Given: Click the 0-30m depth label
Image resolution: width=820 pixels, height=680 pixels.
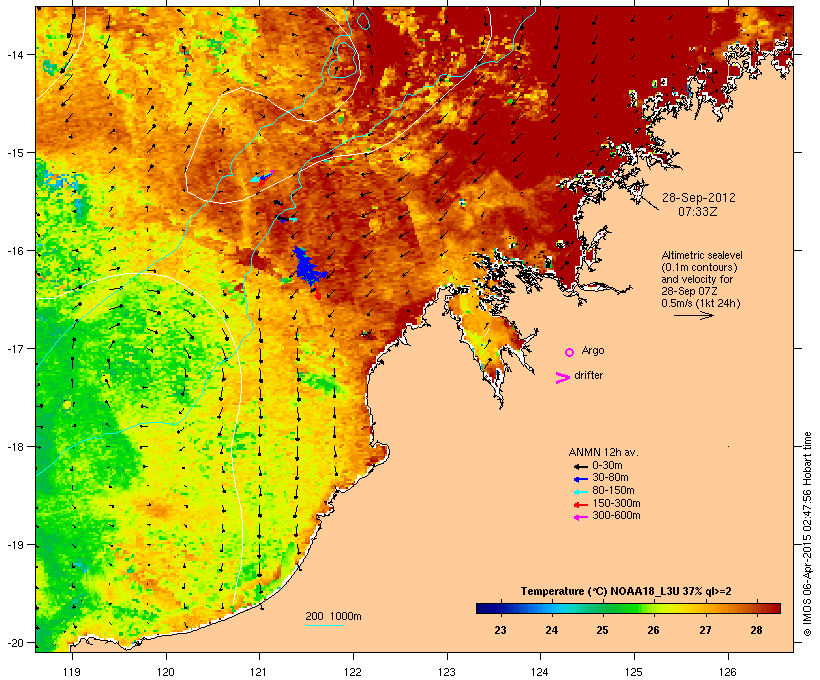Looking at the screenshot, I should click(x=607, y=465).
